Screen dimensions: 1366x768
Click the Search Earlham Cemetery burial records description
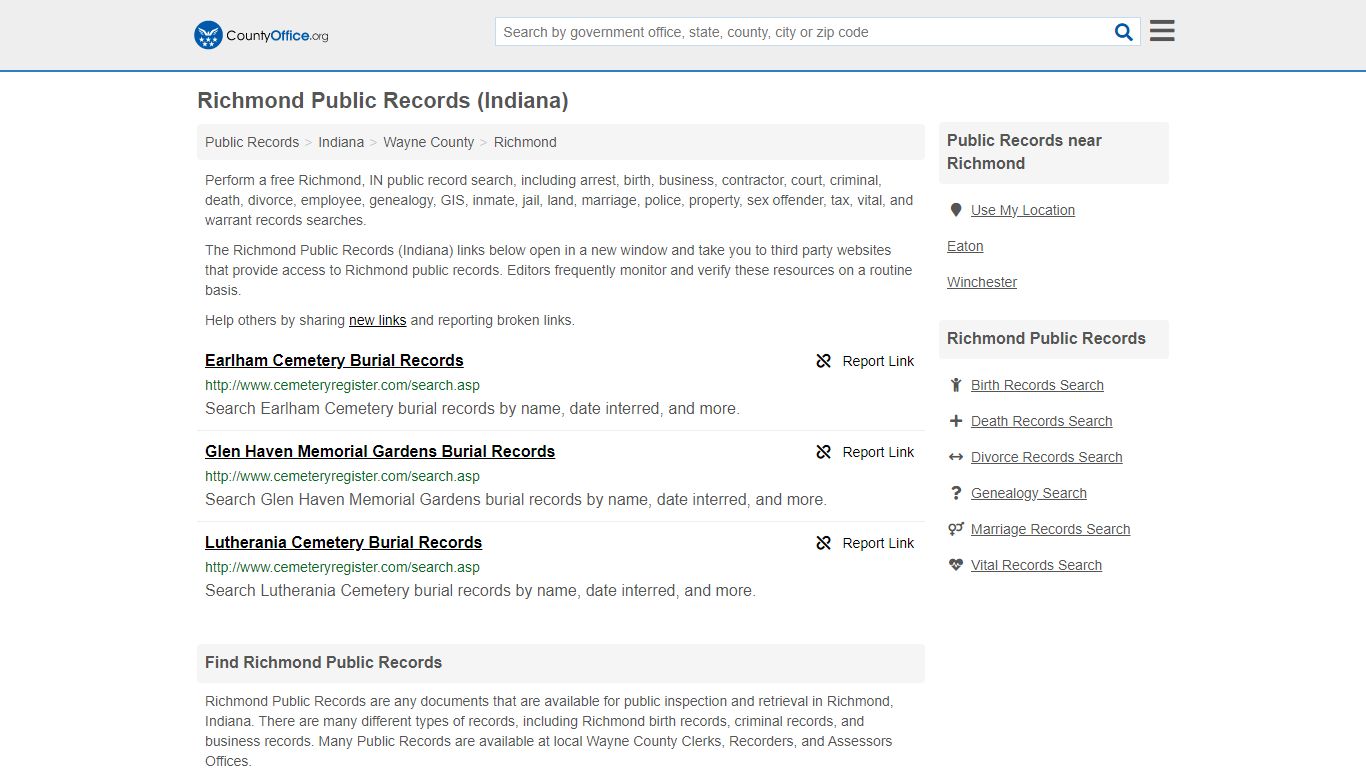point(472,408)
